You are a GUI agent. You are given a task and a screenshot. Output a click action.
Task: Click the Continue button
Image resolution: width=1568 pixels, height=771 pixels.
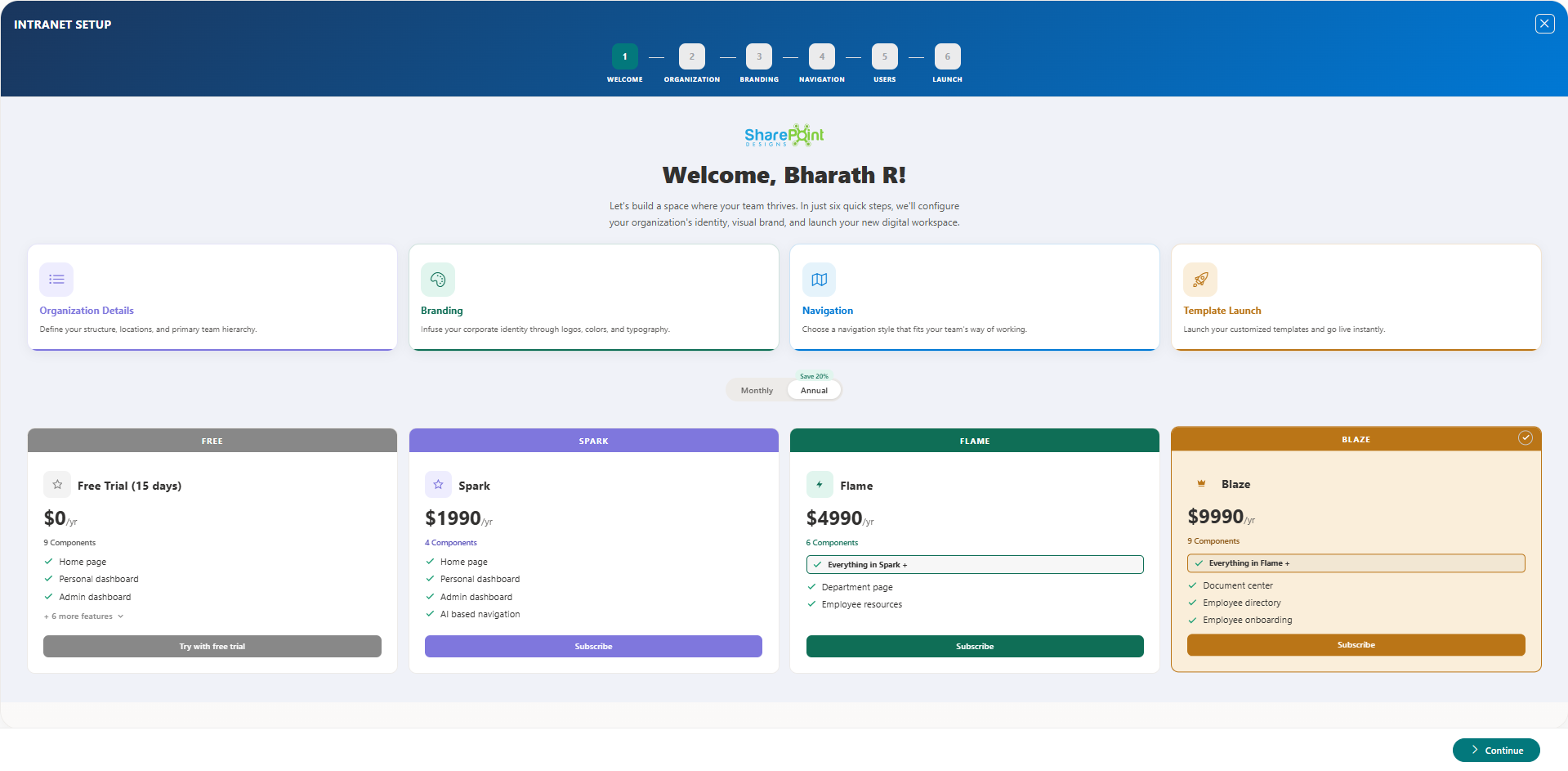coord(1496,751)
